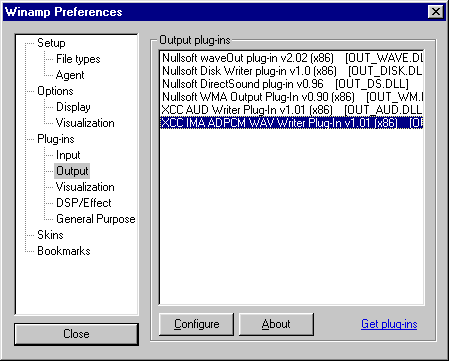The height and width of the screenshot is (361, 449).
Task: Open Visualization under Plug-ins
Action: point(85,187)
